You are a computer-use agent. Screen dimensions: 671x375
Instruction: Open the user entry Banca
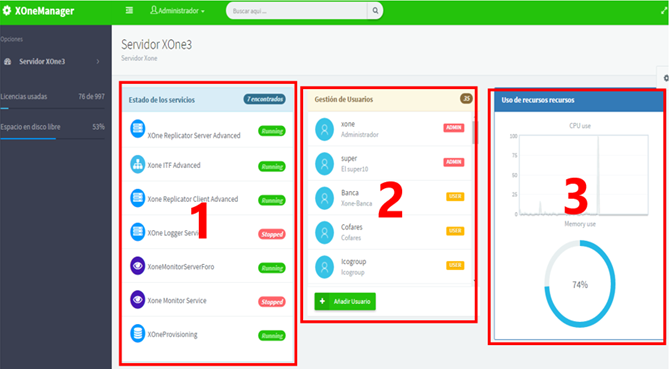click(x=389, y=198)
